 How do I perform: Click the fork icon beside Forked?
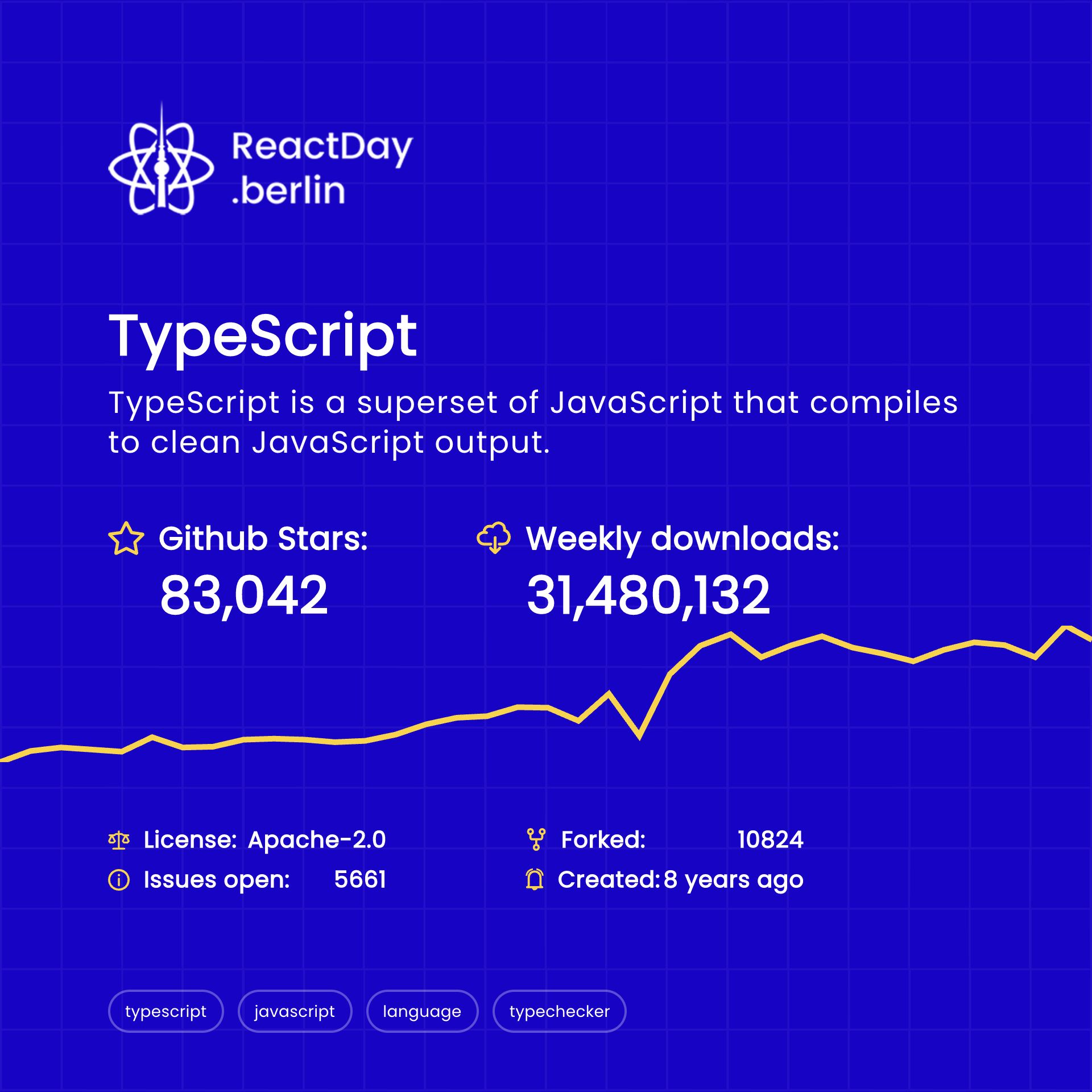[536, 839]
